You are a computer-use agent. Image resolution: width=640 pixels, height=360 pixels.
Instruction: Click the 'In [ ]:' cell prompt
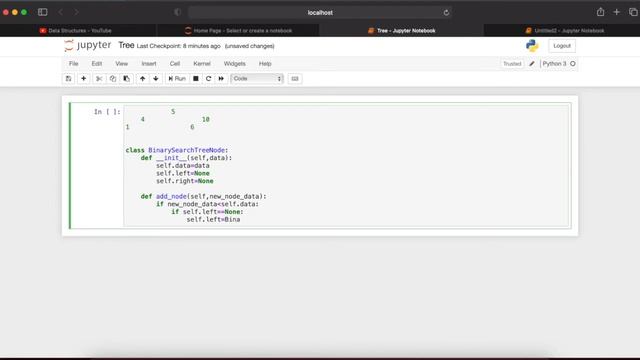pos(107,111)
